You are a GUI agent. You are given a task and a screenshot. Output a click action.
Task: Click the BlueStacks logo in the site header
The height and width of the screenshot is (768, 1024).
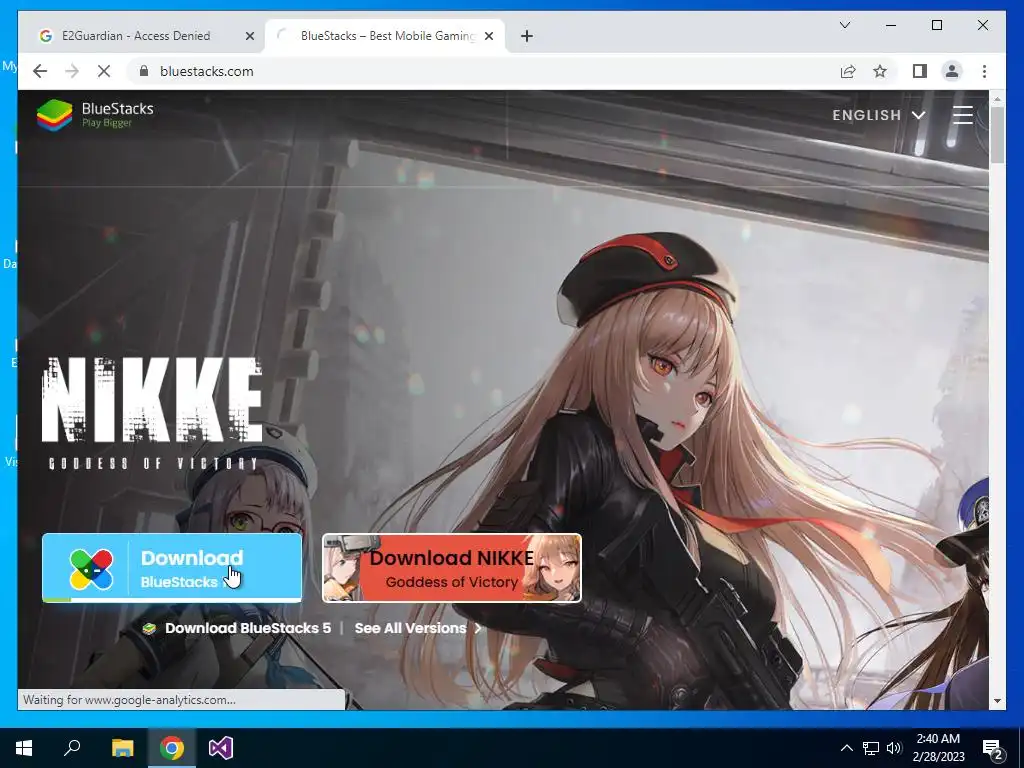tap(95, 115)
